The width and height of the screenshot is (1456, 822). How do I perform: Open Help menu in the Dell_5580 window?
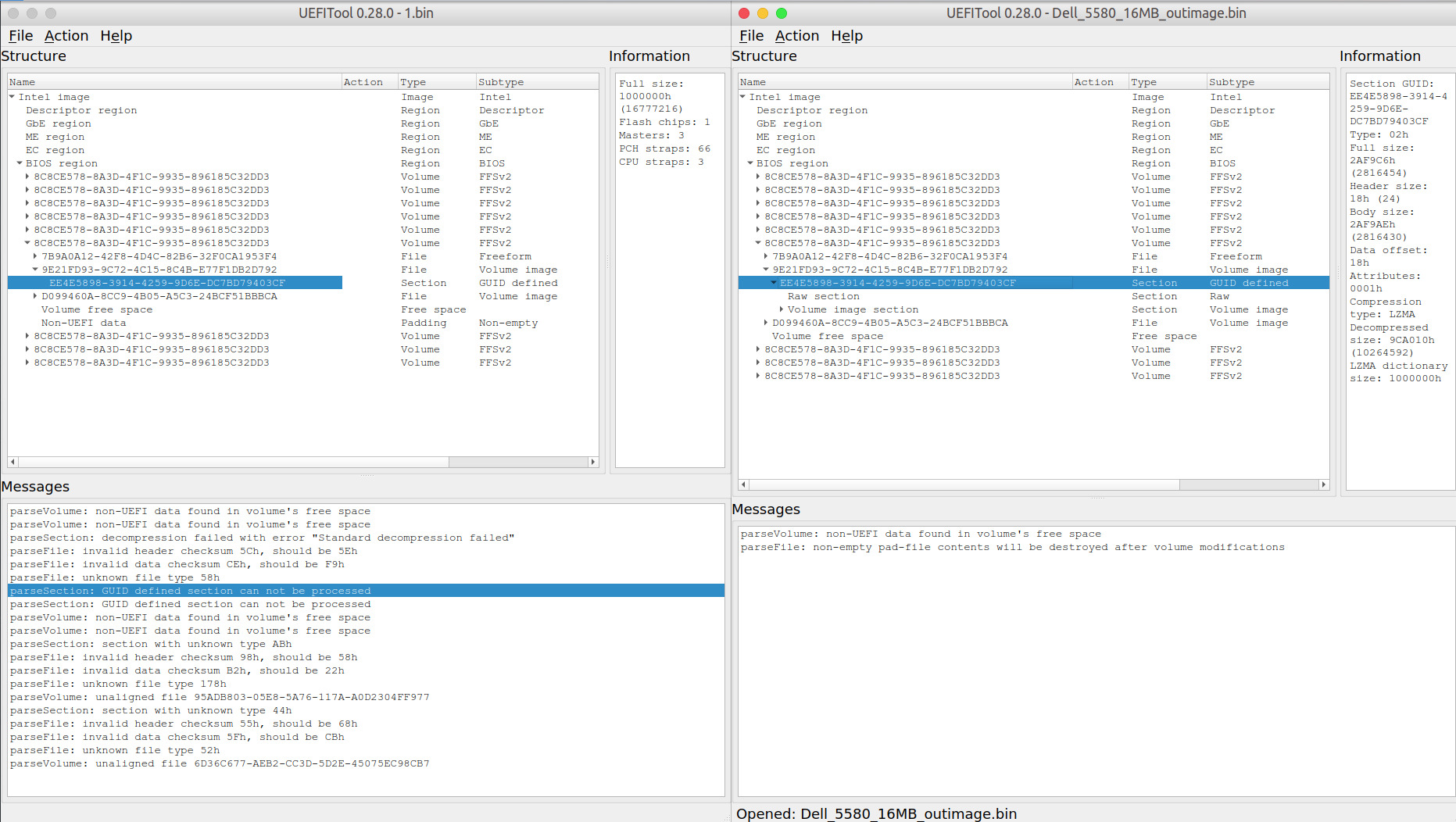846,36
